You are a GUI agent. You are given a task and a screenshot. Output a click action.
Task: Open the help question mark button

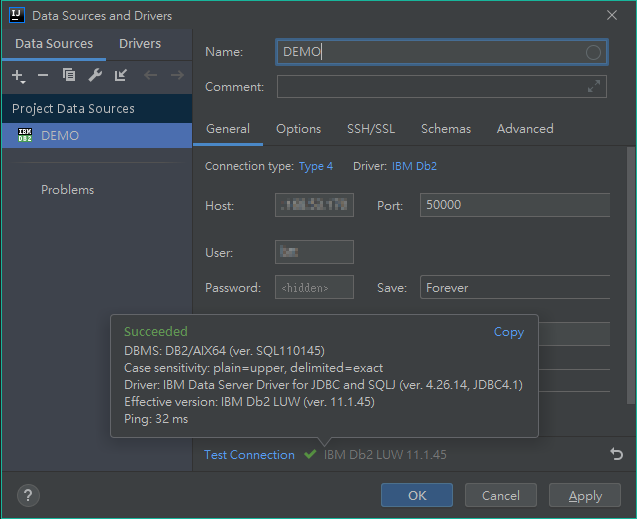[28, 495]
